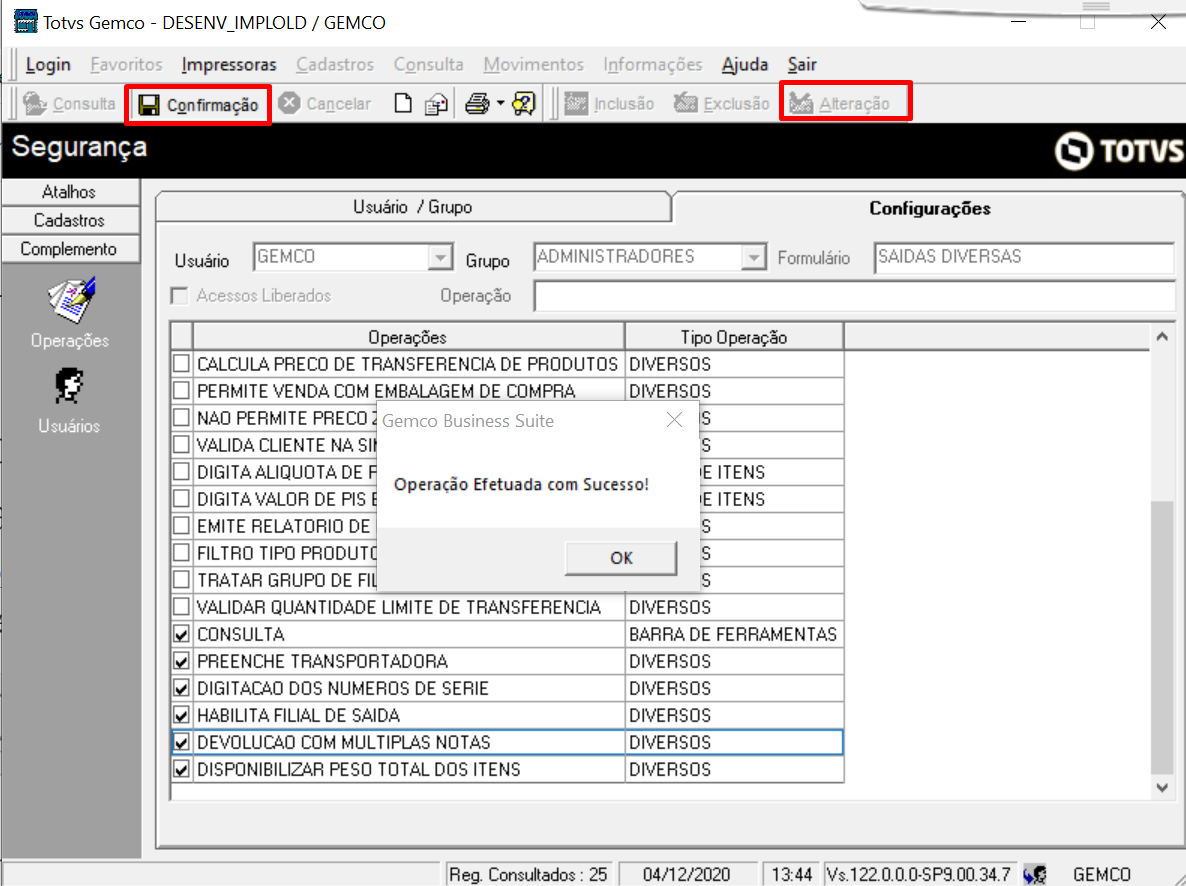
Task: Select the HABILITA FILIAL DE SAIDA row text
Action: pos(298,715)
